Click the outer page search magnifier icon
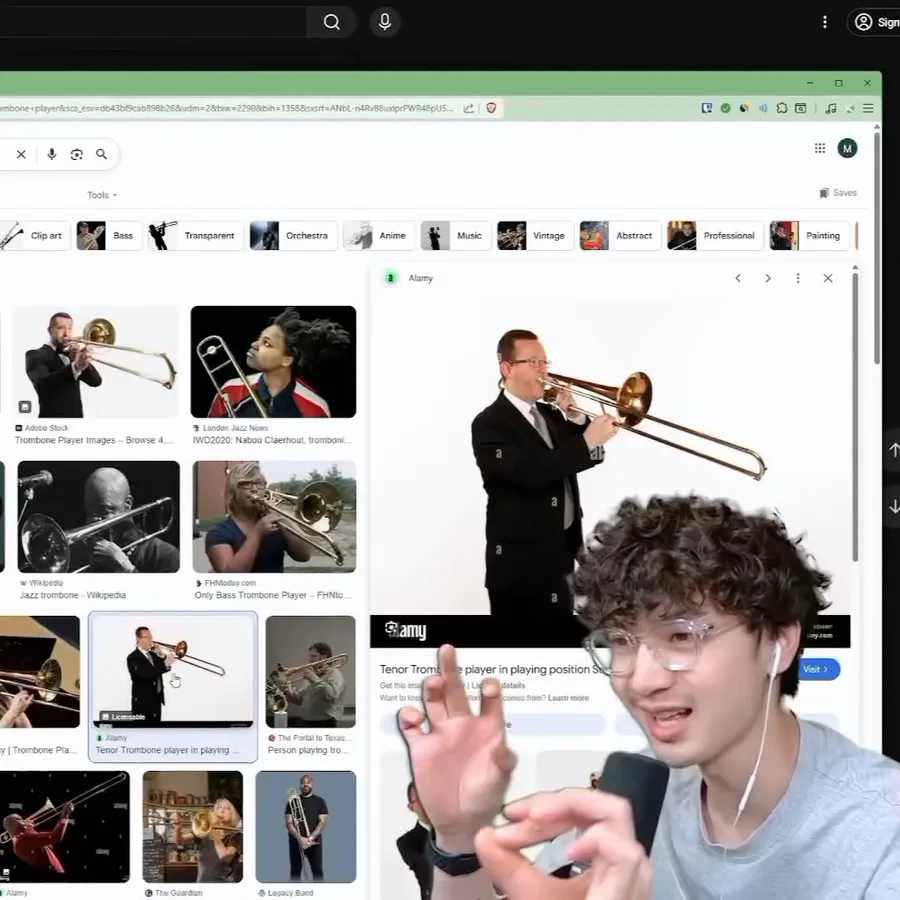 (x=331, y=22)
